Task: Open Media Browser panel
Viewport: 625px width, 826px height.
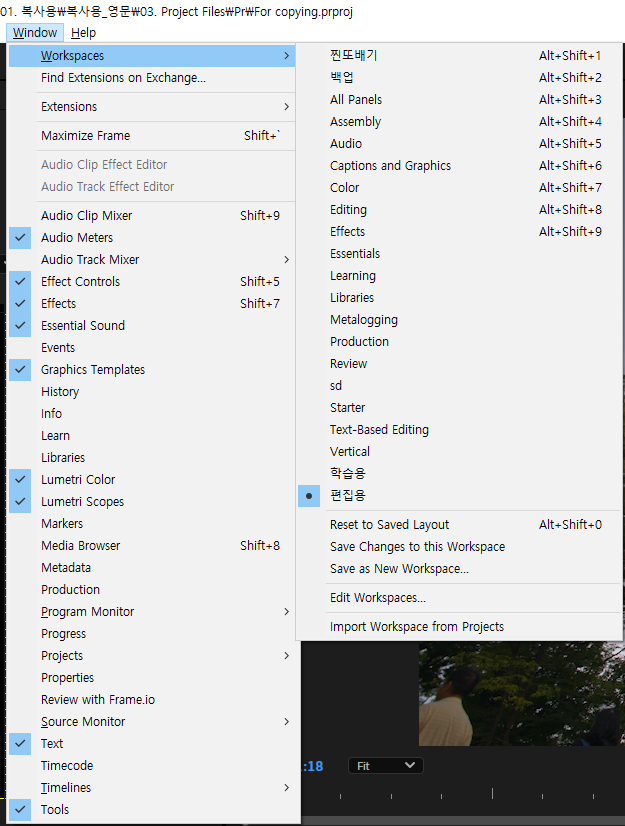Action: [x=152, y=546]
